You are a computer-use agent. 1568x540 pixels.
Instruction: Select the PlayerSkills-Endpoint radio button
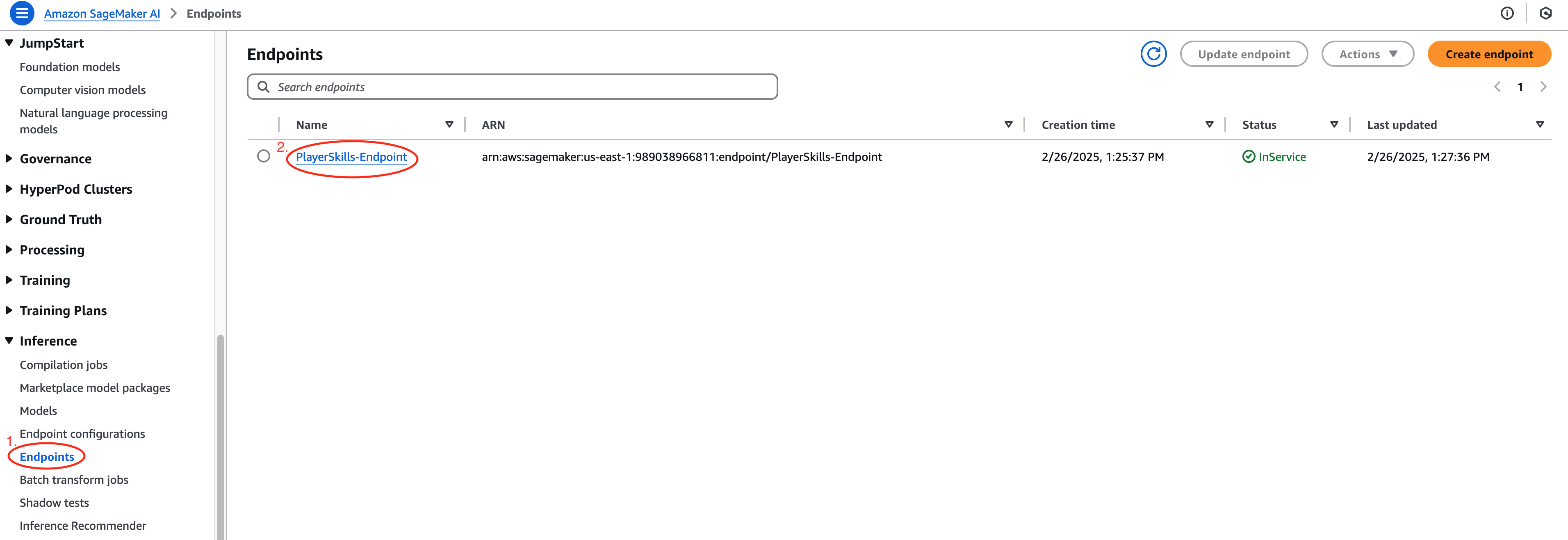(x=264, y=156)
